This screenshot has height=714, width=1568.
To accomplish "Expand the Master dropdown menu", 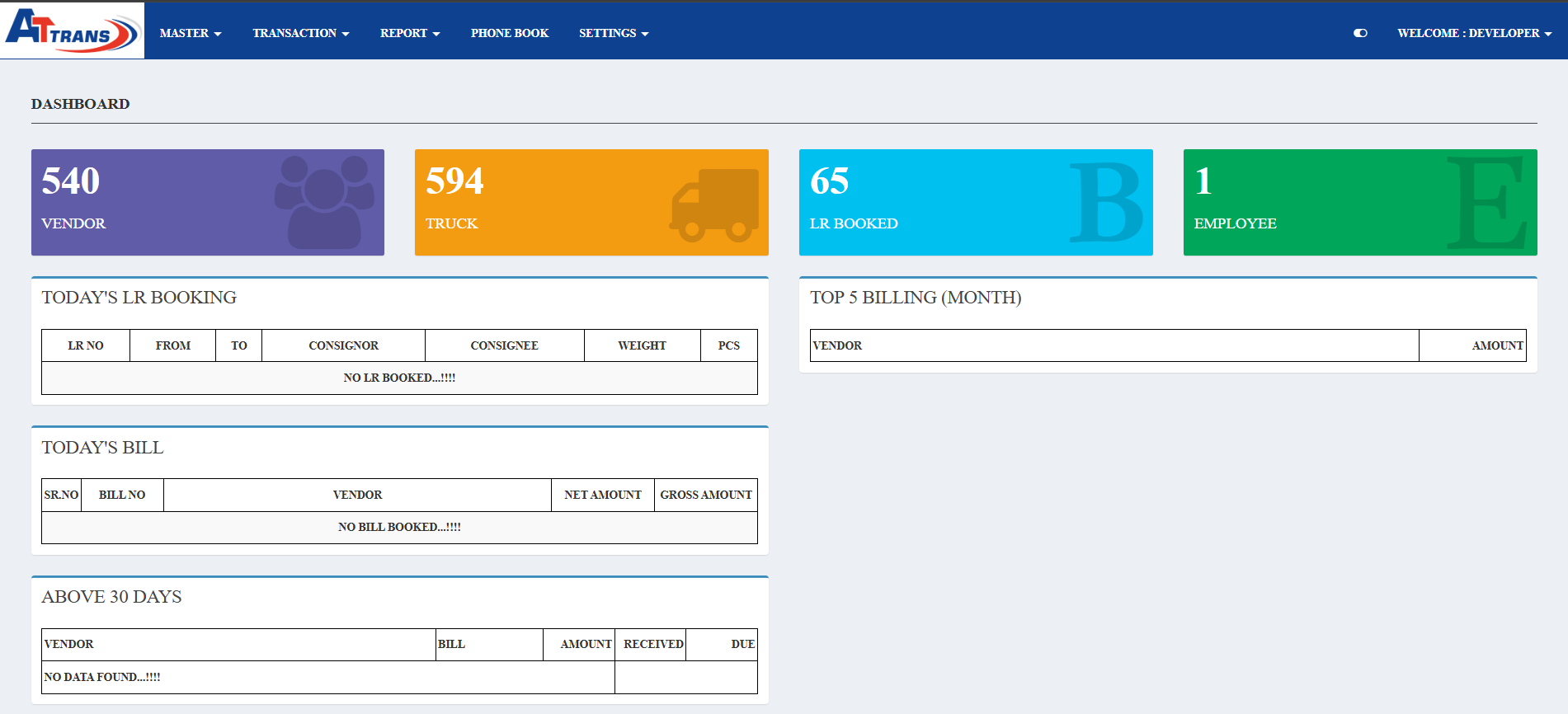I will pyautogui.click(x=191, y=33).
